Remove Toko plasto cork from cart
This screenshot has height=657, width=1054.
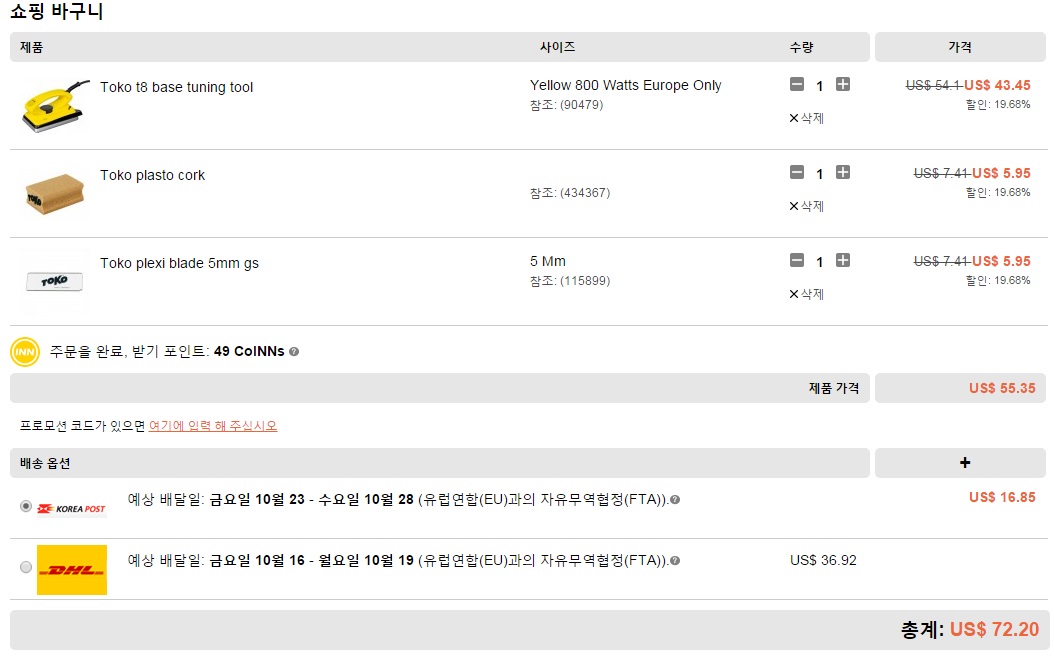tap(807, 206)
